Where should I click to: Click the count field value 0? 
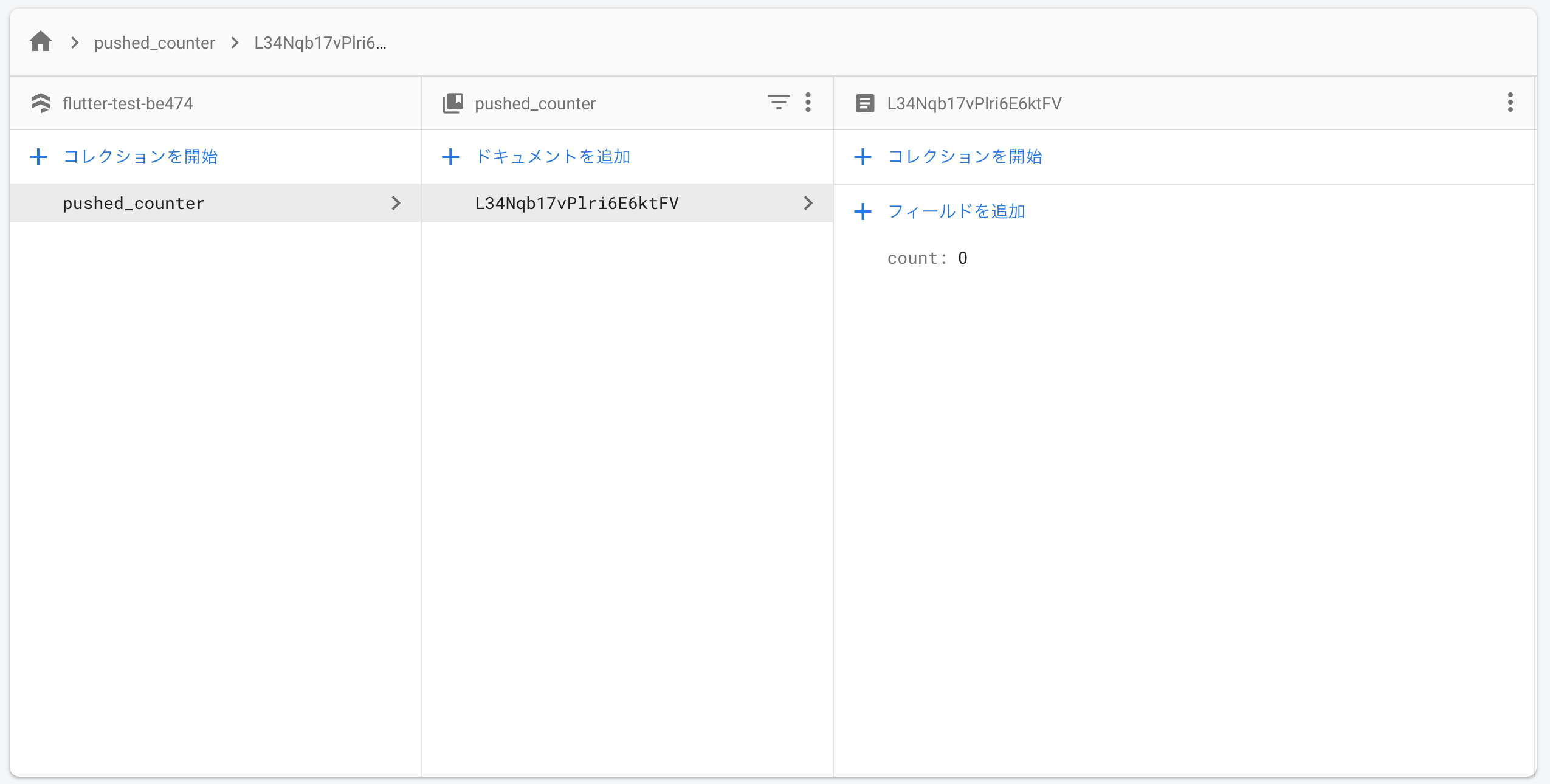click(962, 258)
